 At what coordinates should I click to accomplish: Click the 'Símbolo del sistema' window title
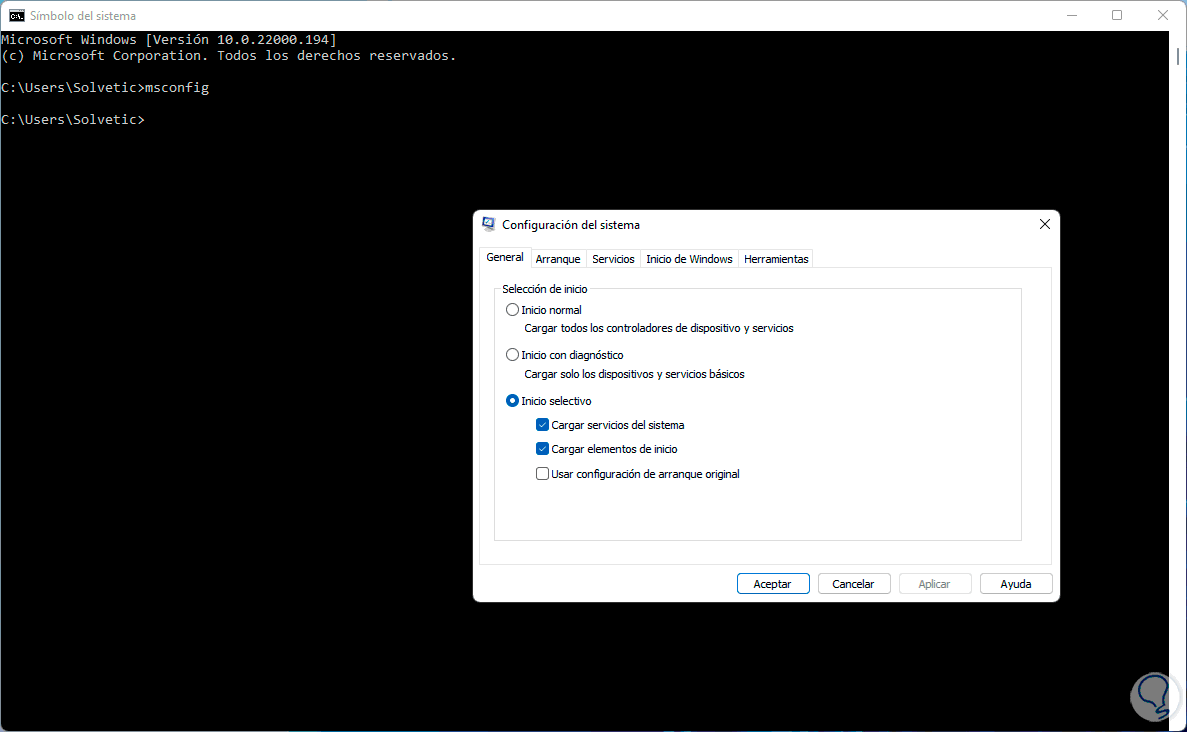[83, 15]
